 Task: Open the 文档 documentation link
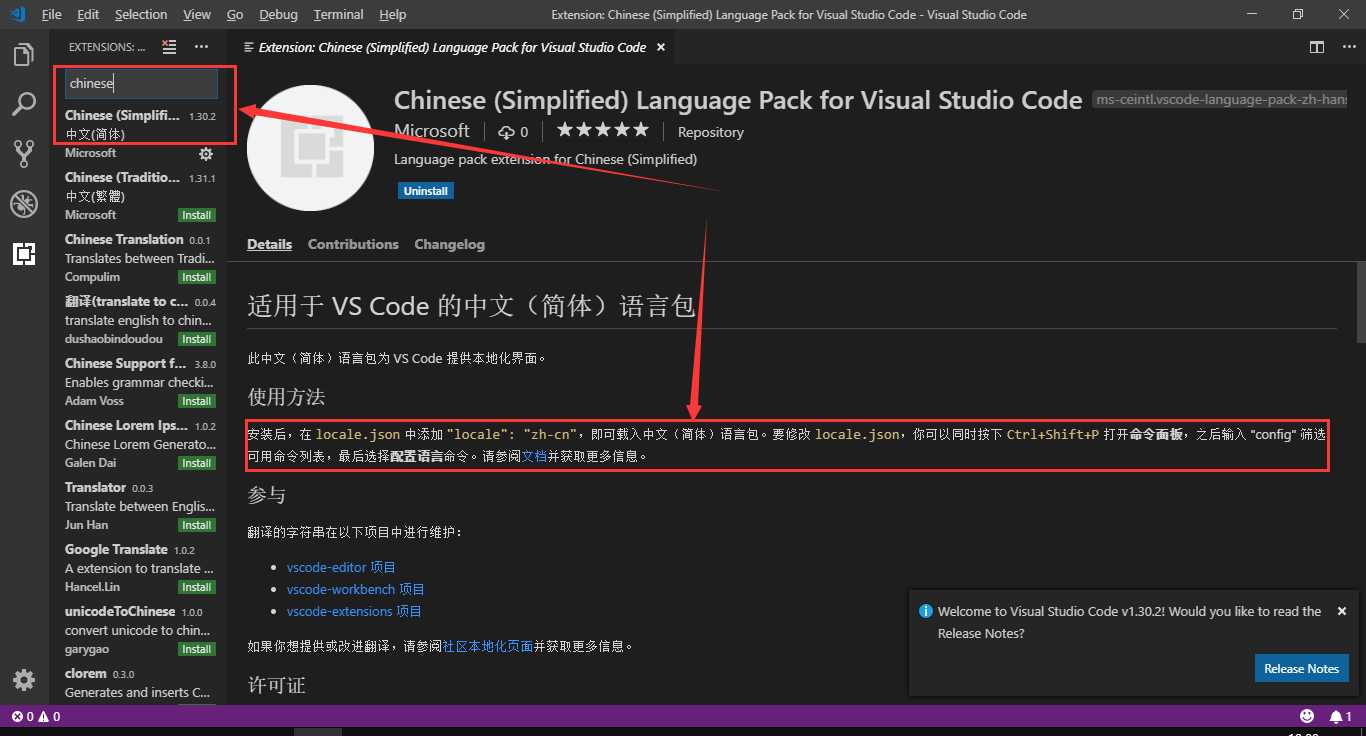534,456
